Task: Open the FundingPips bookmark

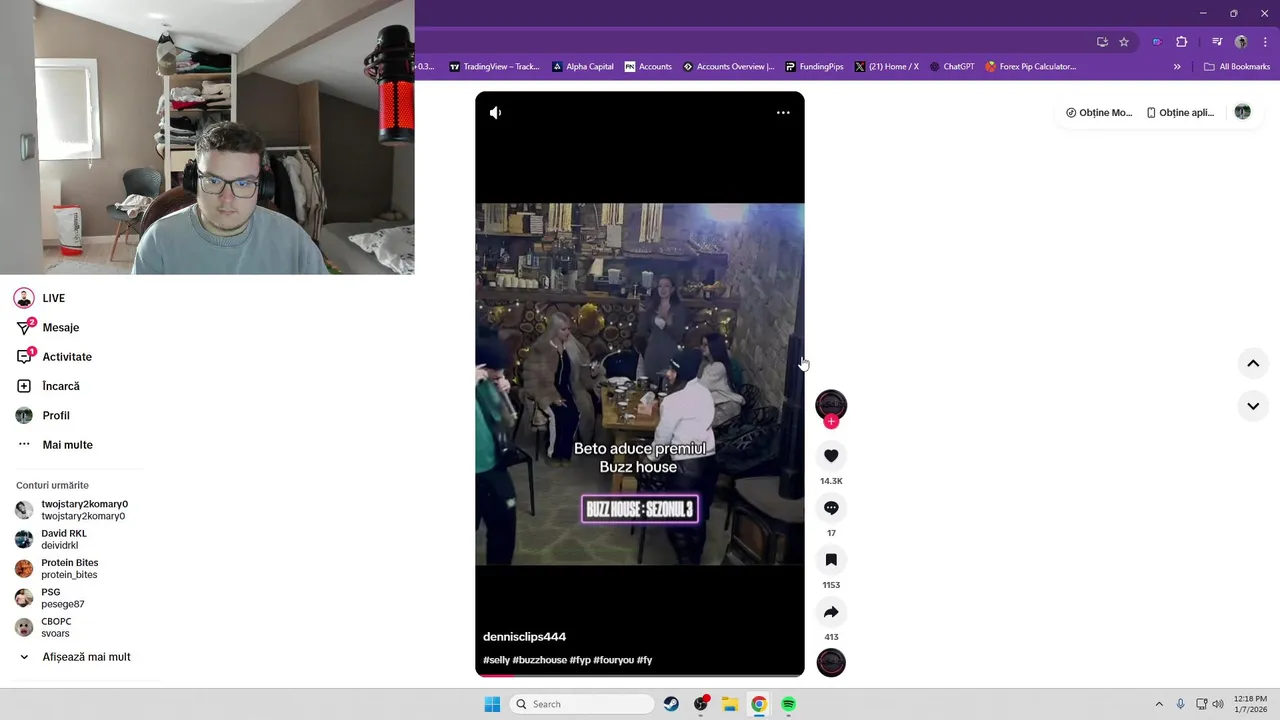Action: [x=814, y=67]
